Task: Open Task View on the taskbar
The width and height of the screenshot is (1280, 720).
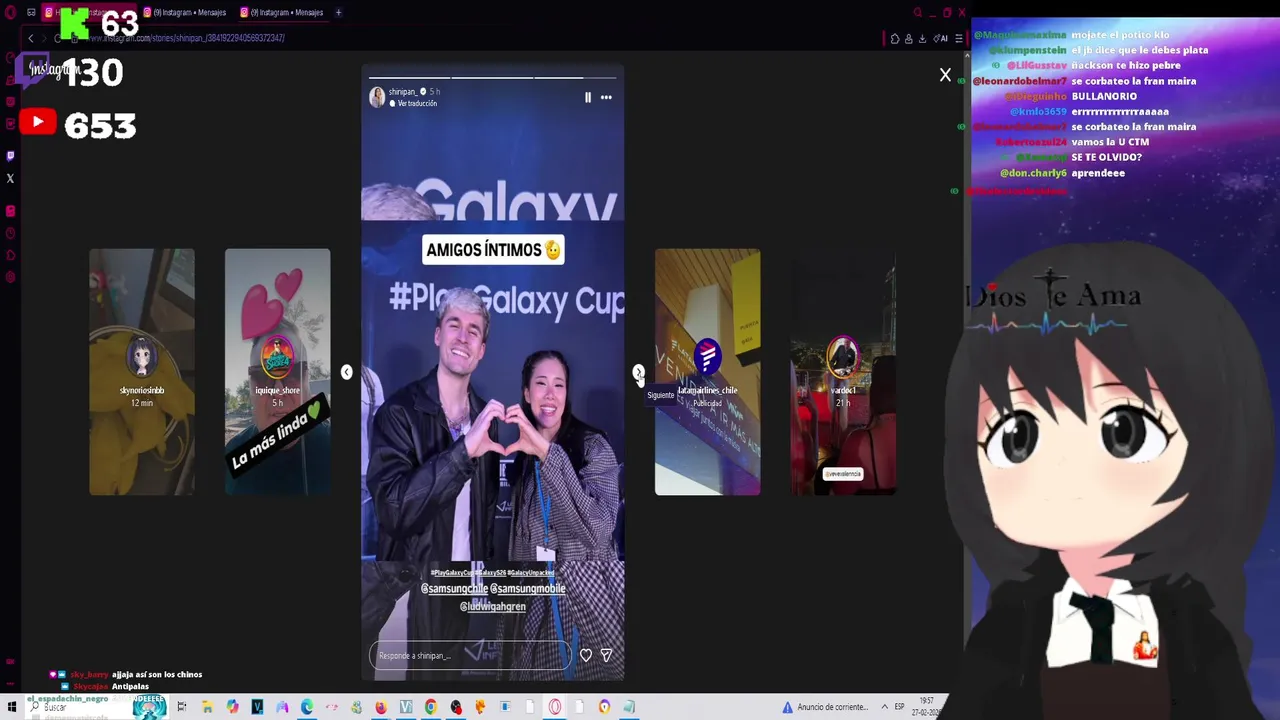Action: click(x=182, y=707)
